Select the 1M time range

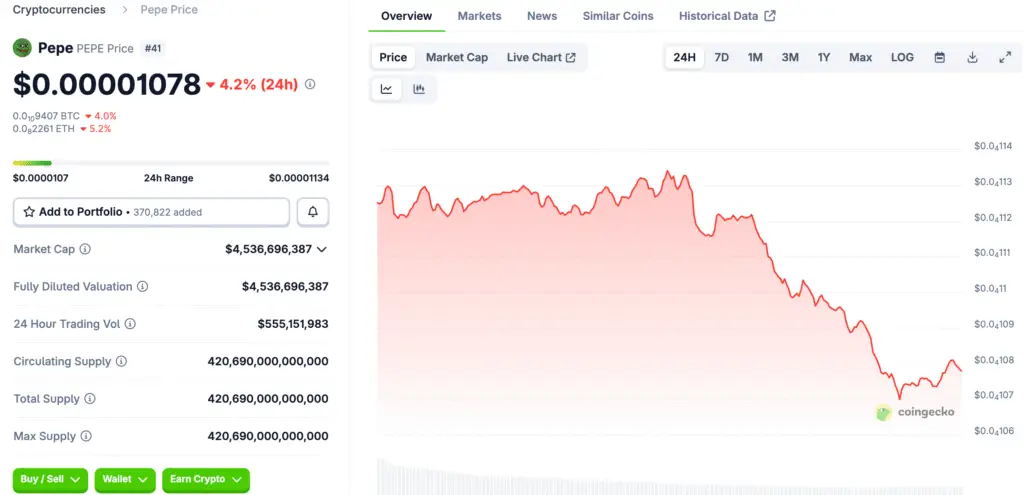[x=755, y=57]
